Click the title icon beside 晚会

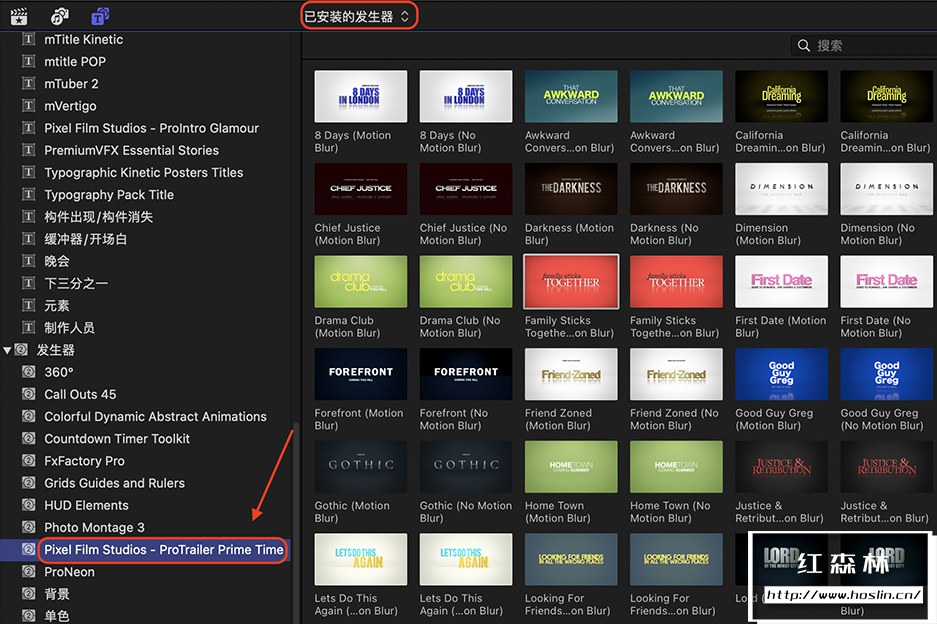point(28,261)
